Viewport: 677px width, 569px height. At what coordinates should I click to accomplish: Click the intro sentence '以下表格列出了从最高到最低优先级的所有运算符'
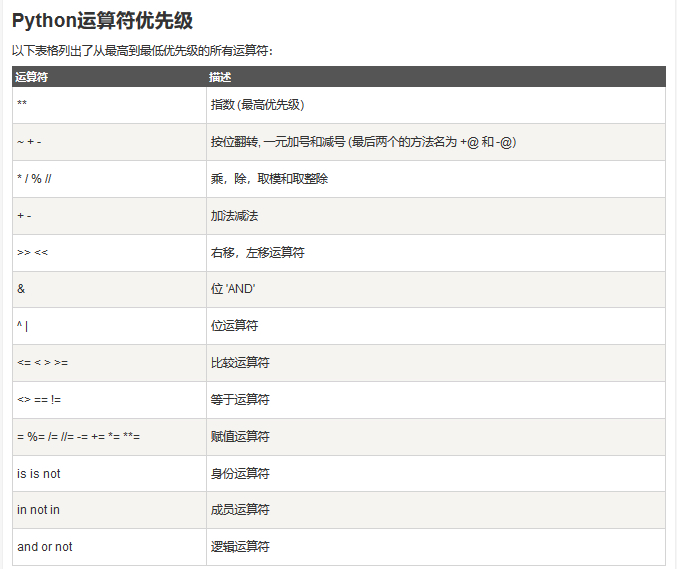[x=141, y=51]
